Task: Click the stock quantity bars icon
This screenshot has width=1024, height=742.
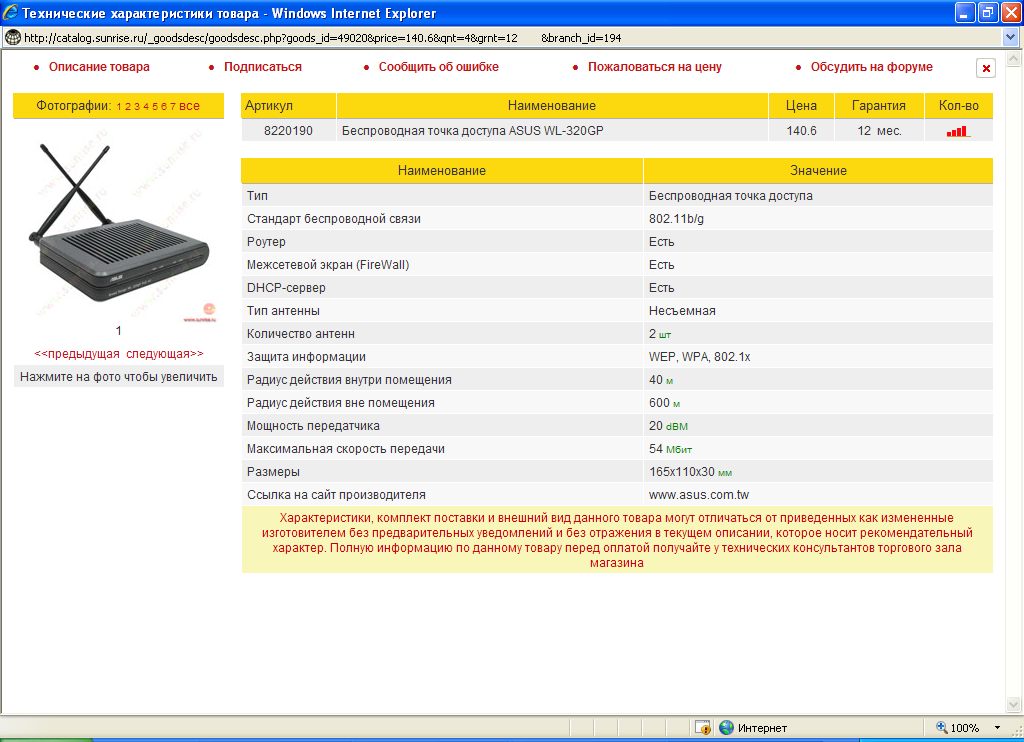Action: (958, 131)
